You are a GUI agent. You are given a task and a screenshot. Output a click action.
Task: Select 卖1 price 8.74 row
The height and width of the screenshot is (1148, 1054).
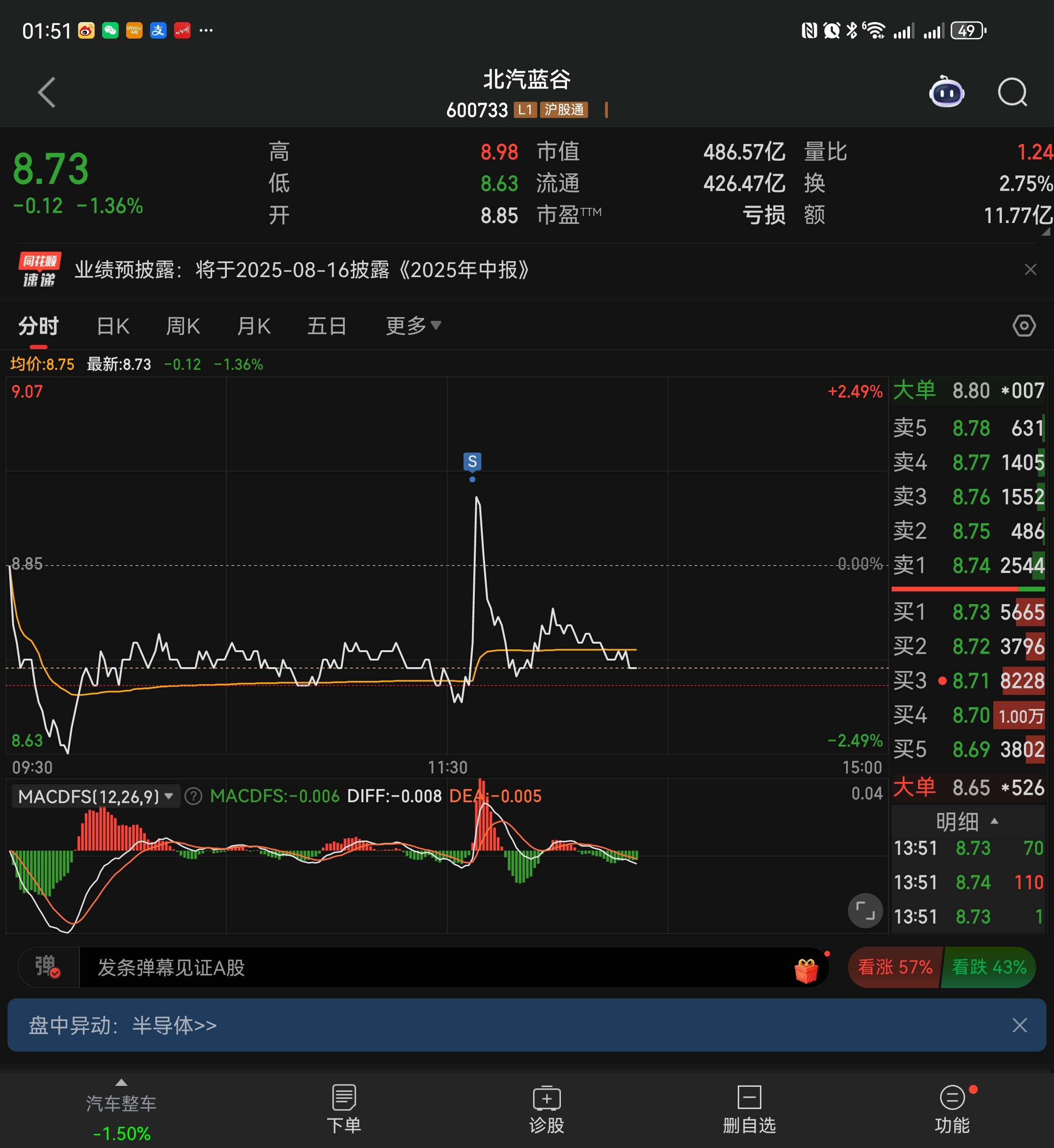968,565
